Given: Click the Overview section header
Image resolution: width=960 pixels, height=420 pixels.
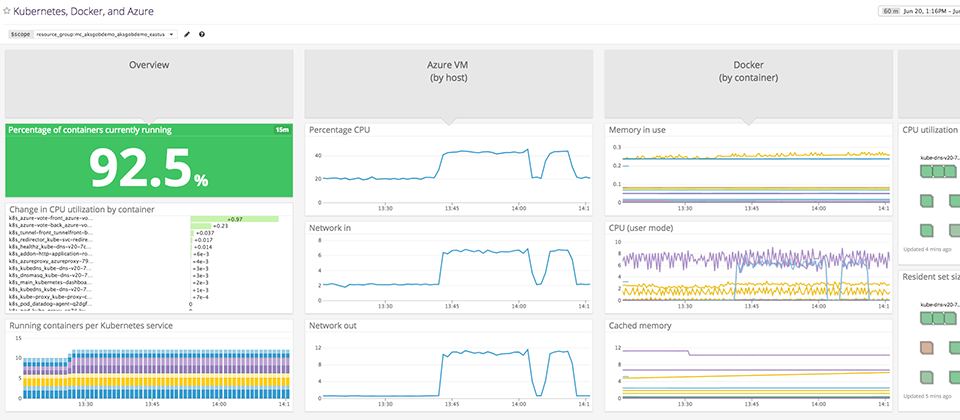Looking at the screenshot, I should coord(149,66).
